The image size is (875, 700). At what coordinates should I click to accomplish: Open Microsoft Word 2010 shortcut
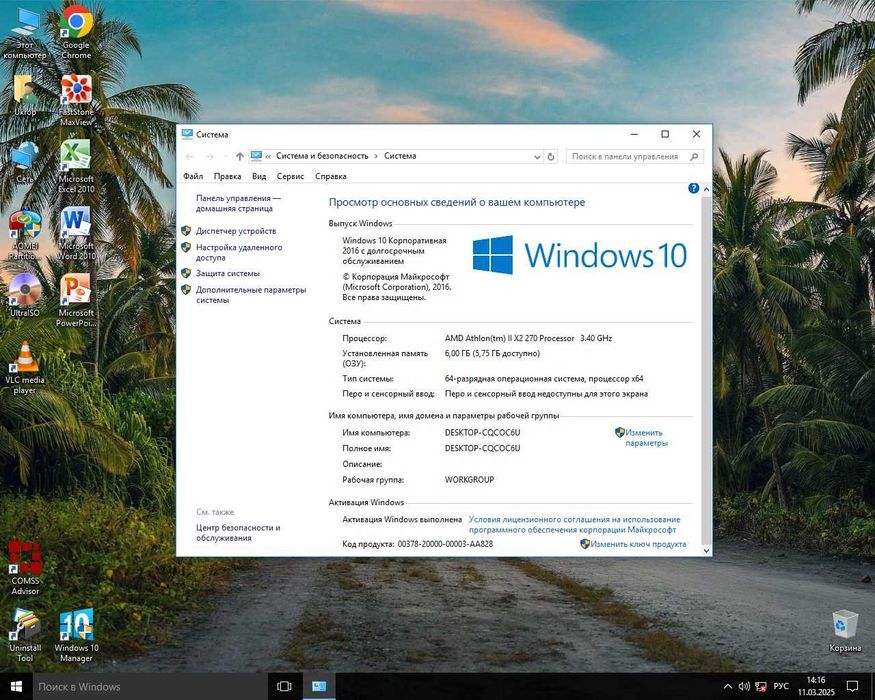coord(76,234)
